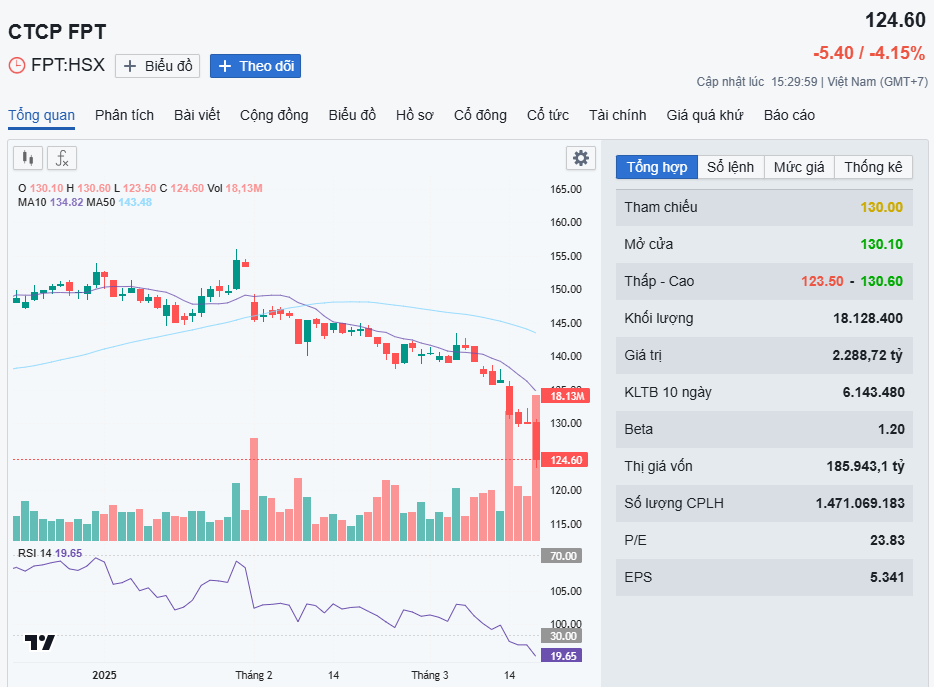Click the MA50 143.48 indicator label
934x687 pixels.
(119, 202)
